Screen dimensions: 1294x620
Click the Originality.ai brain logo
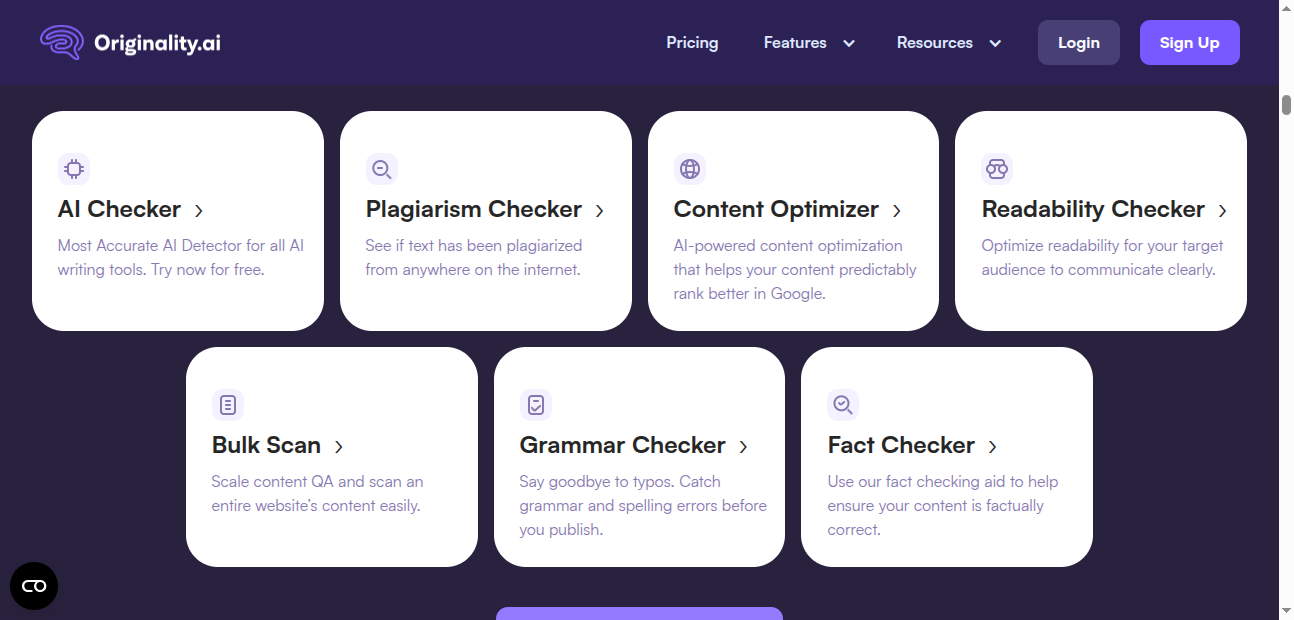60,42
